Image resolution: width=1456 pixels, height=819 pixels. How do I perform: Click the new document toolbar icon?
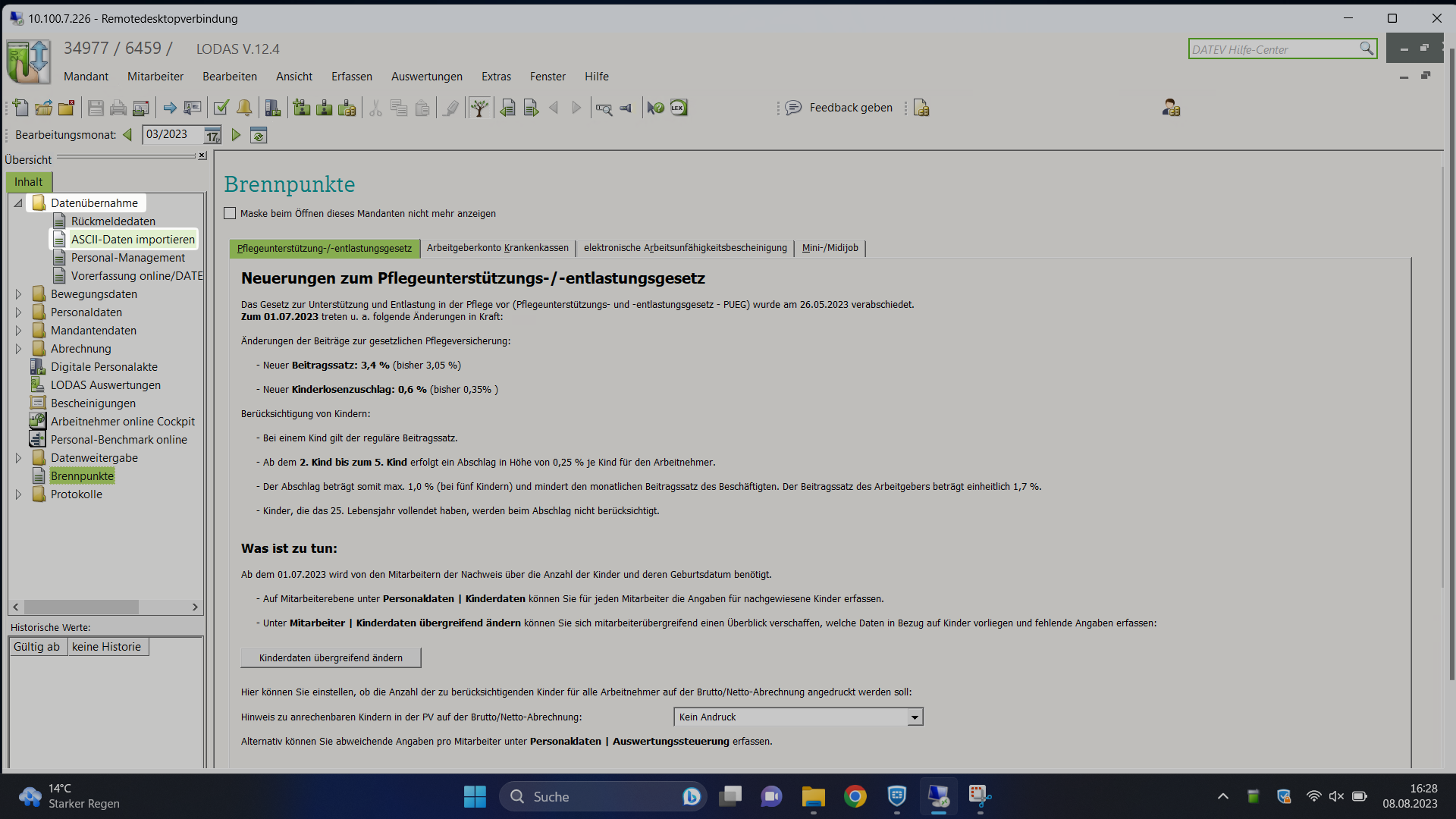point(20,108)
